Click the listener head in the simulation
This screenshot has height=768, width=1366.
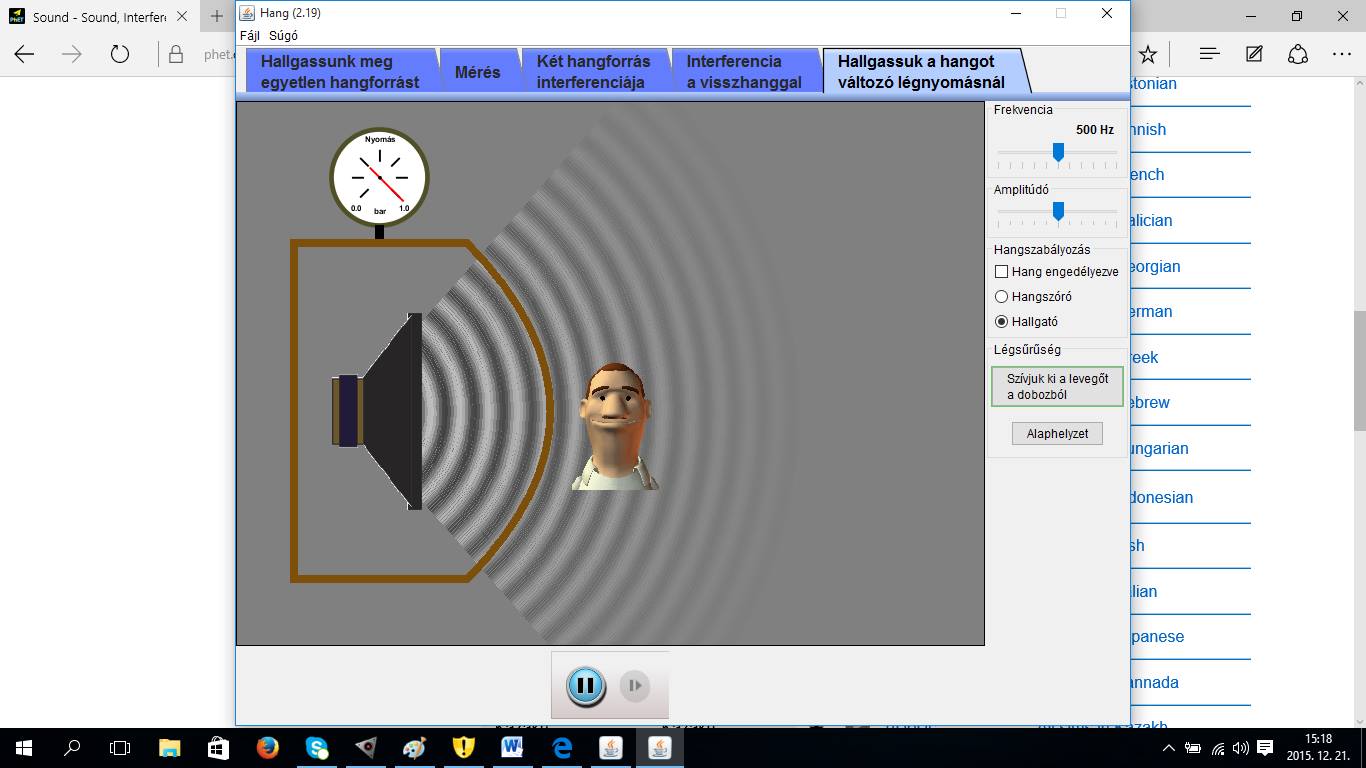[615, 426]
